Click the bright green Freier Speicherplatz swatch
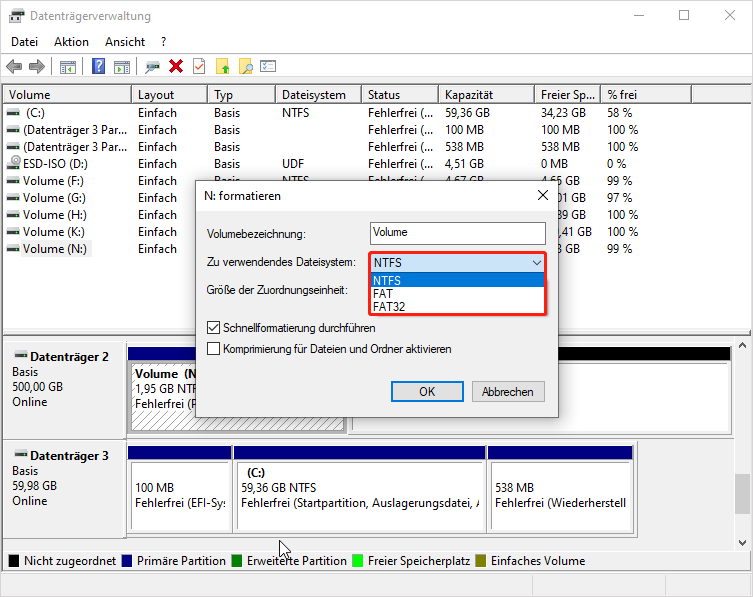Viewport: 753px width, 597px height. pyautogui.click(x=358, y=560)
